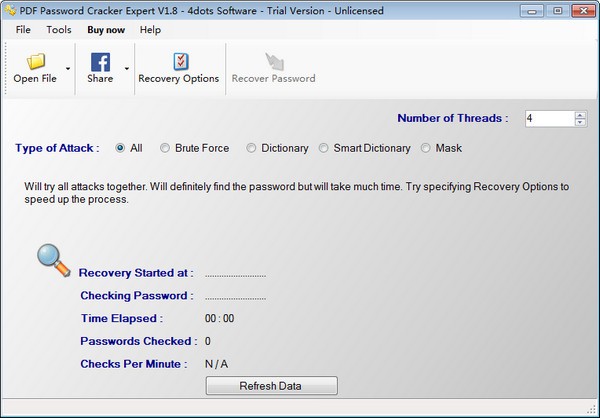
Task: Expand the Open File dropdown arrow
Action: 68,69
